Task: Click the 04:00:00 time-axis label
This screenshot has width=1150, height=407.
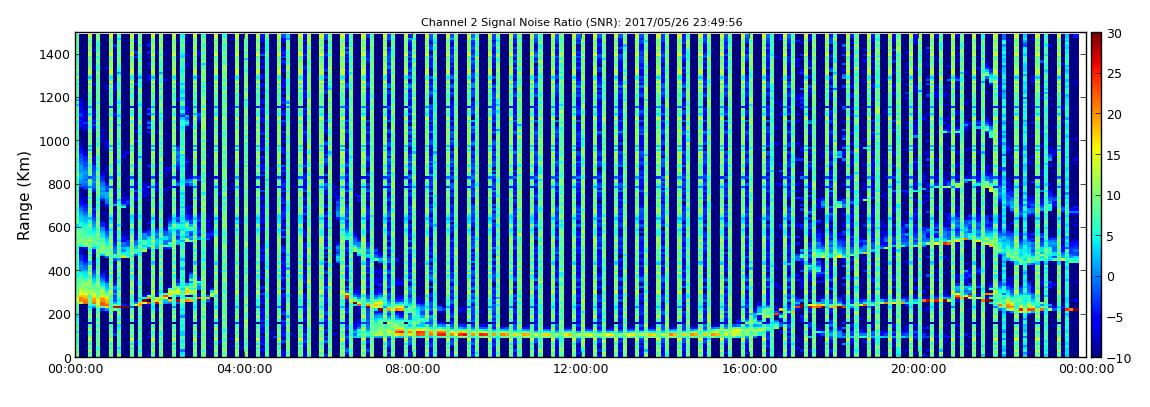Action: tap(243, 370)
